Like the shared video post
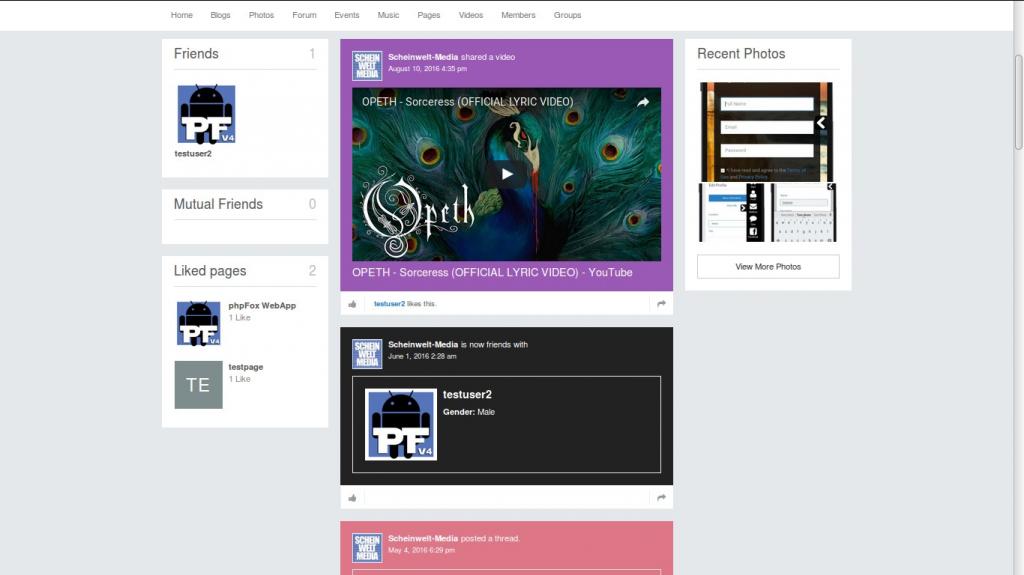This screenshot has height=575, width=1024. tap(352, 304)
